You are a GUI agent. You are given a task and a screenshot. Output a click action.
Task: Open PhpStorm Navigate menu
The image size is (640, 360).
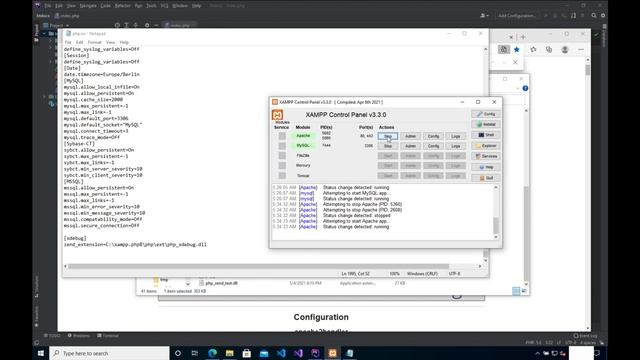[88, 6]
